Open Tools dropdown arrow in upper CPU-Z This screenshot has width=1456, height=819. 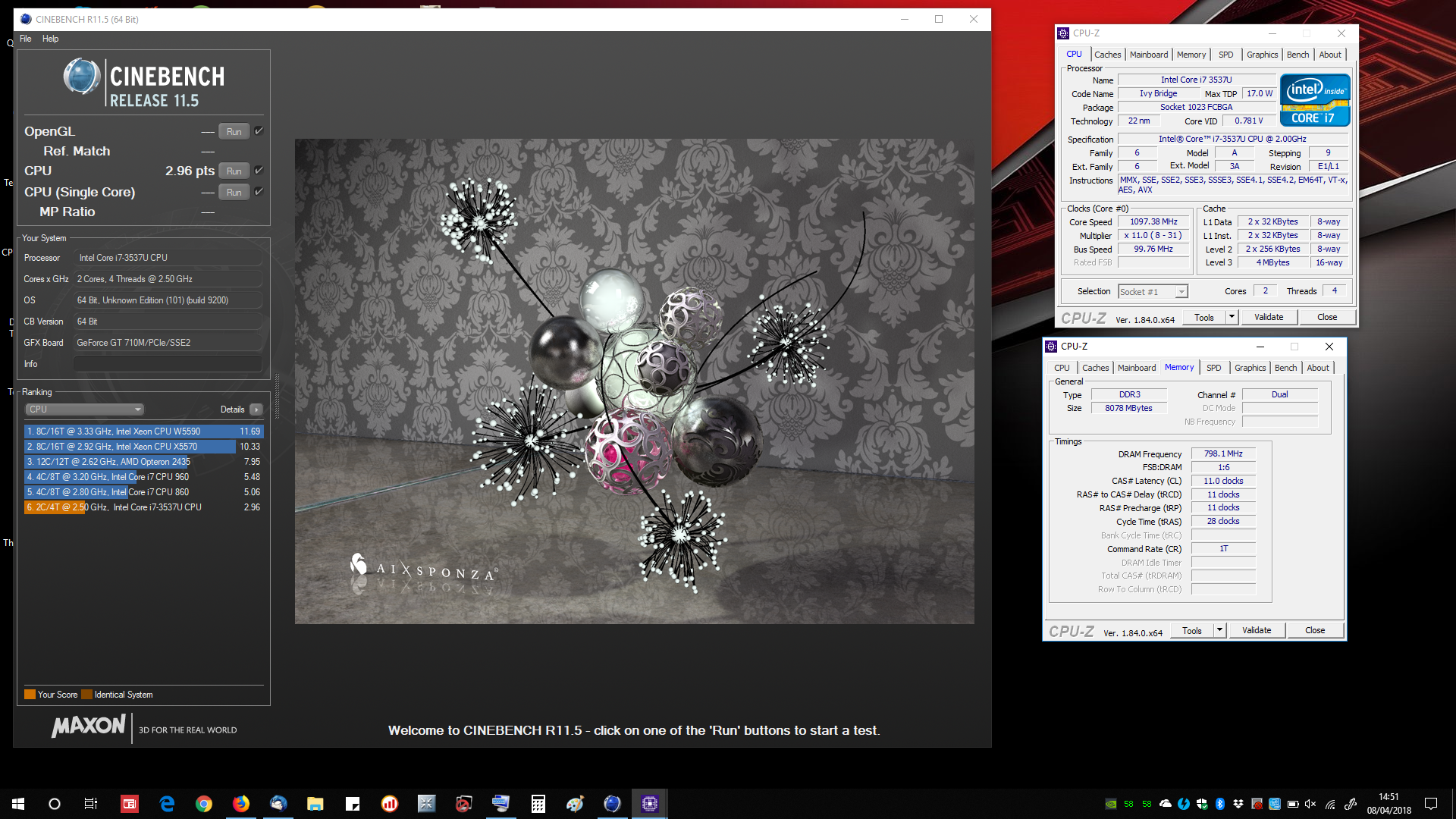(1232, 317)
